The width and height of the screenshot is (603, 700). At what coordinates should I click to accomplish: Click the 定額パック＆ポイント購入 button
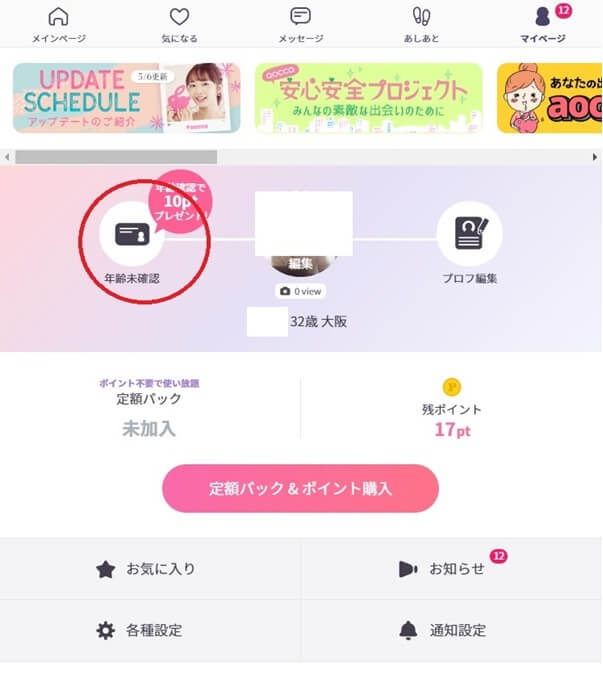coord(300,488)
